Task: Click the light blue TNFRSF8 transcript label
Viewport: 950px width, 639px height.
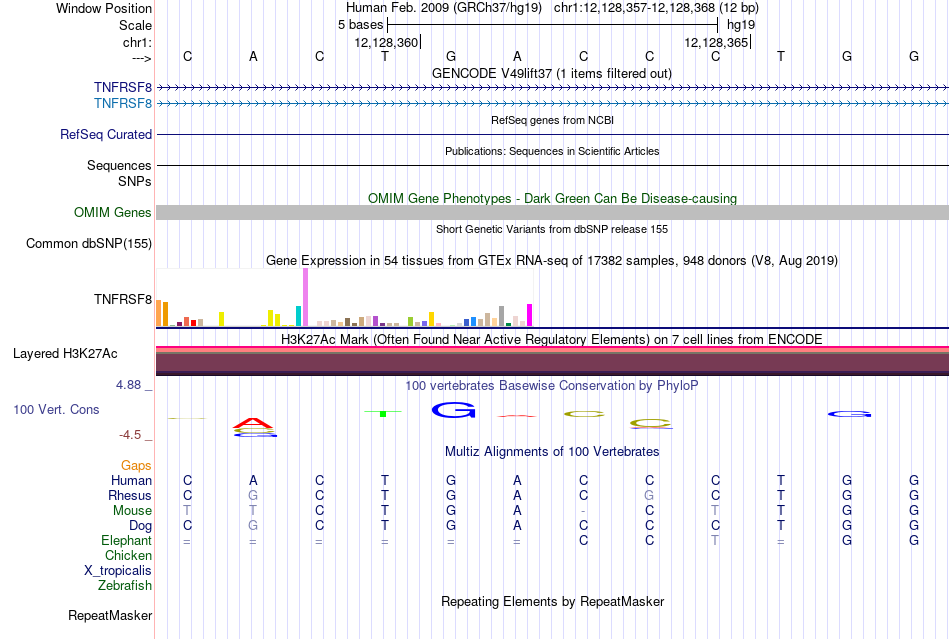Action: point(122,104)
